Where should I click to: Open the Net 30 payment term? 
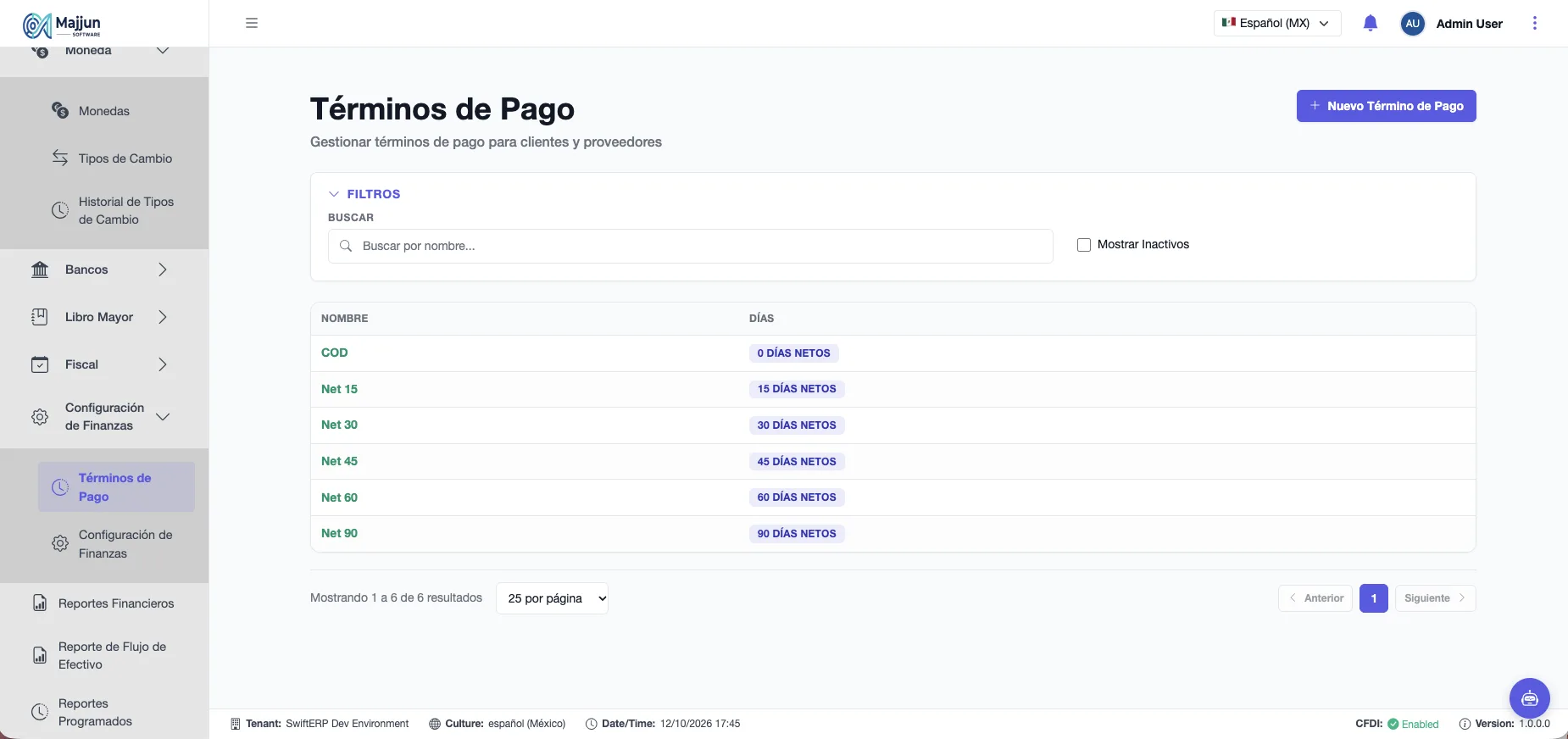pyautogui.click(x=339, y=425)
